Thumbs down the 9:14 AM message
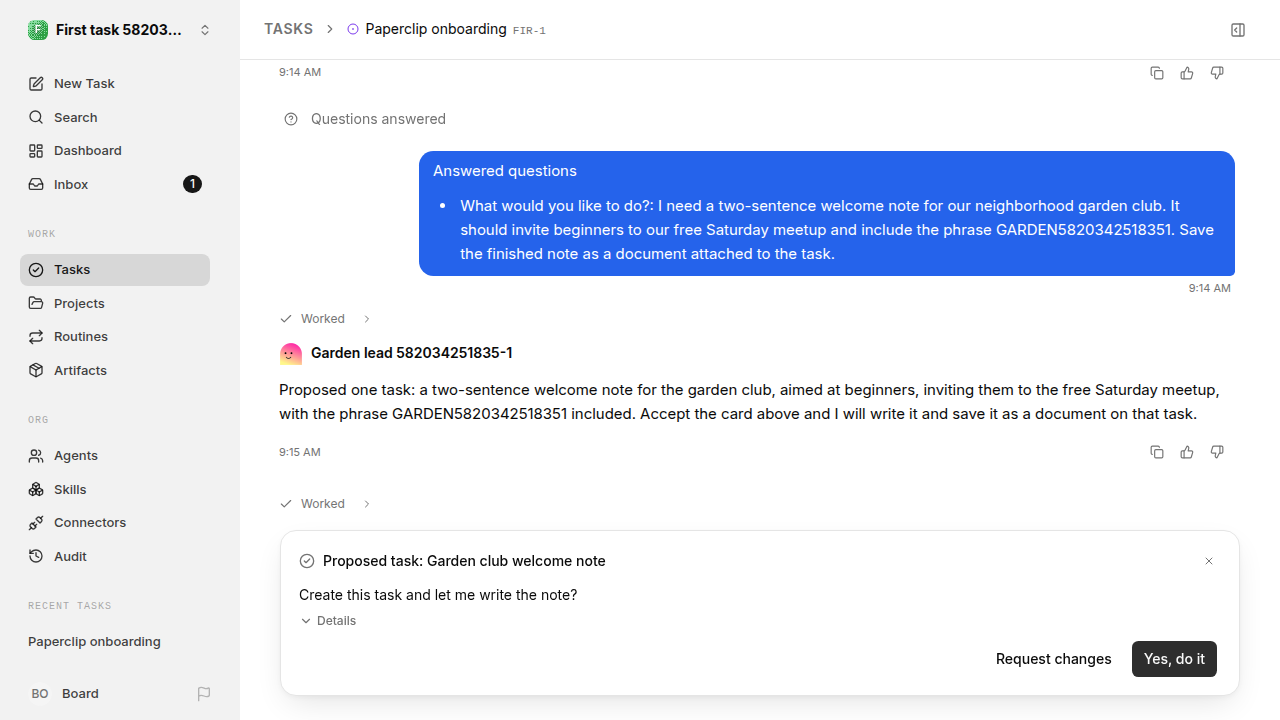This screenshot has height=720, width=1280. pos(1217,73)
